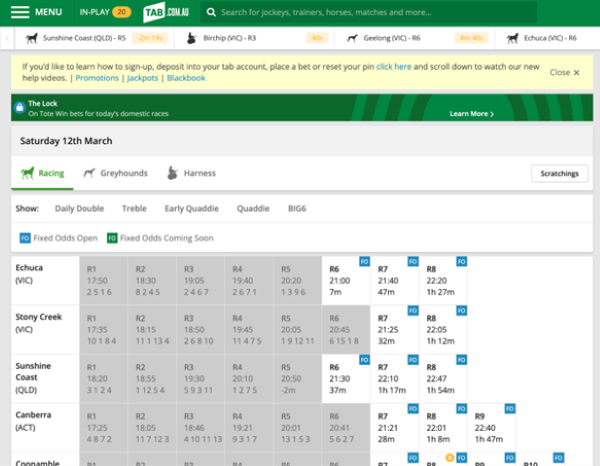600x466 pixels.
Task: Click horse icon beside Echuca R6 ticker
Action: pos(512,38)
